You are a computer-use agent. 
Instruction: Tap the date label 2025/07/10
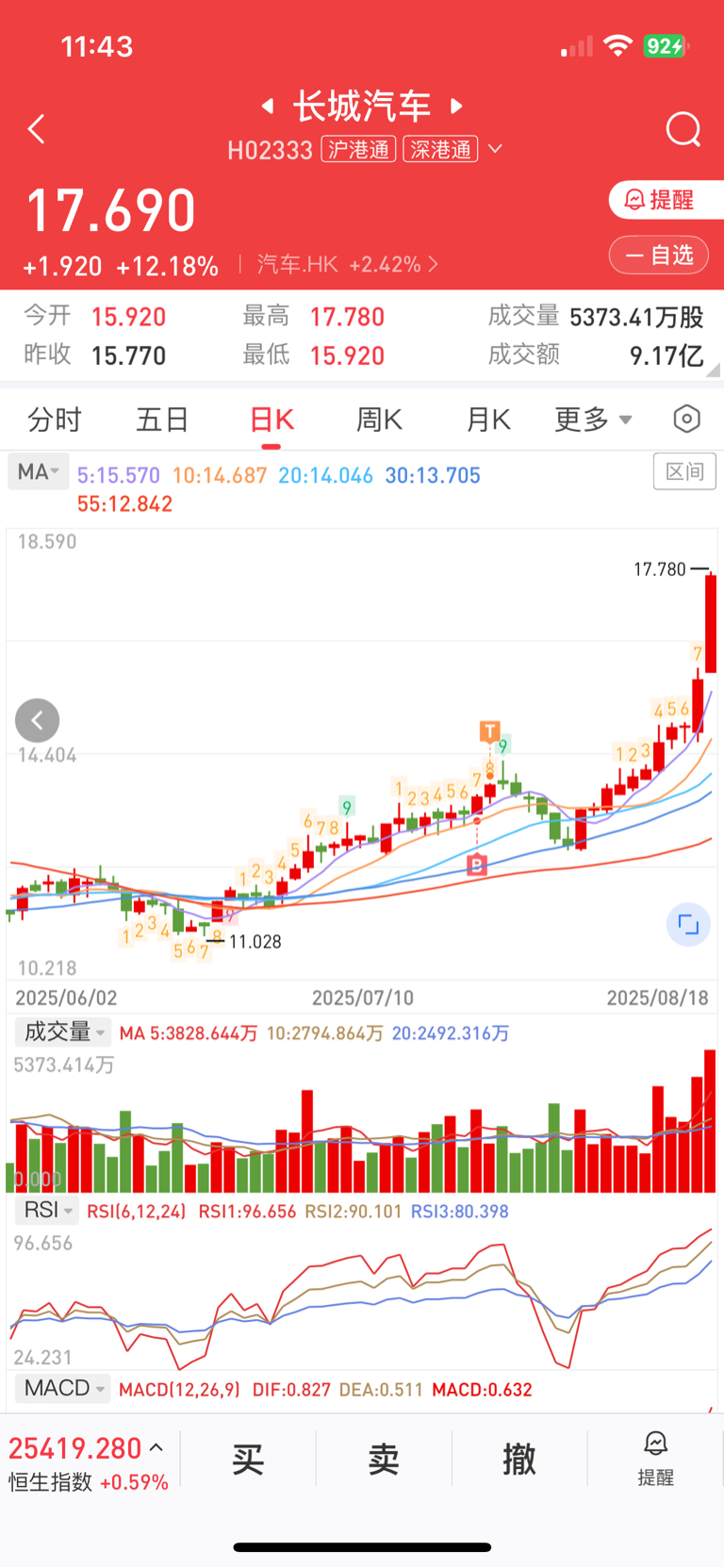click(363, 998)
